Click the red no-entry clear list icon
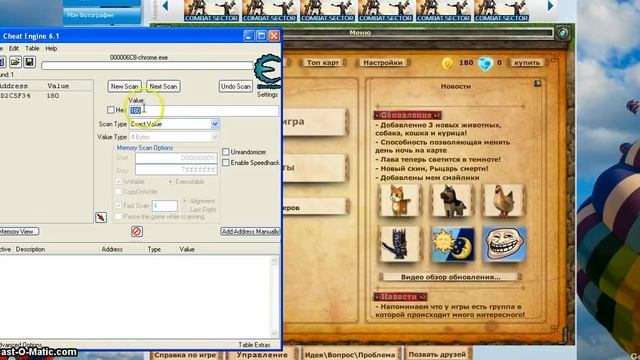 pyautogui.click(x=137, y=231)
